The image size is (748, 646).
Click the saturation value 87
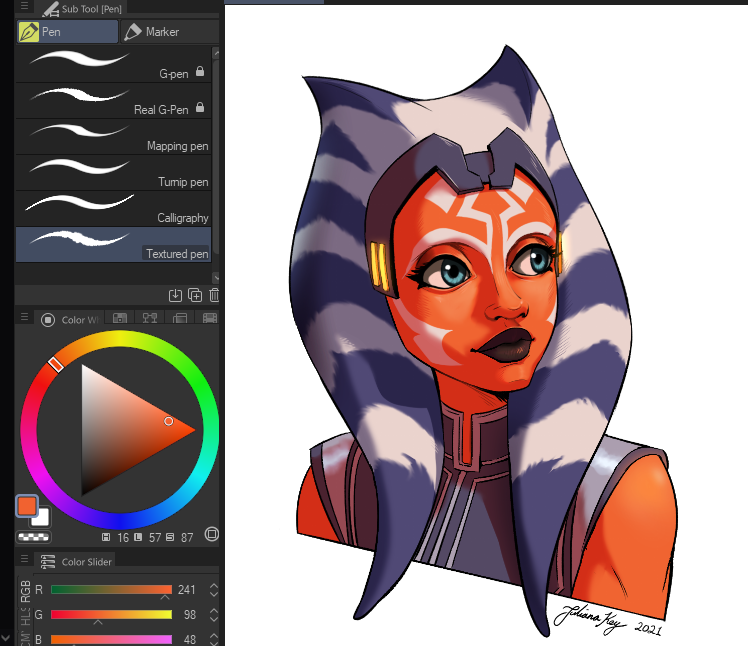187,538
